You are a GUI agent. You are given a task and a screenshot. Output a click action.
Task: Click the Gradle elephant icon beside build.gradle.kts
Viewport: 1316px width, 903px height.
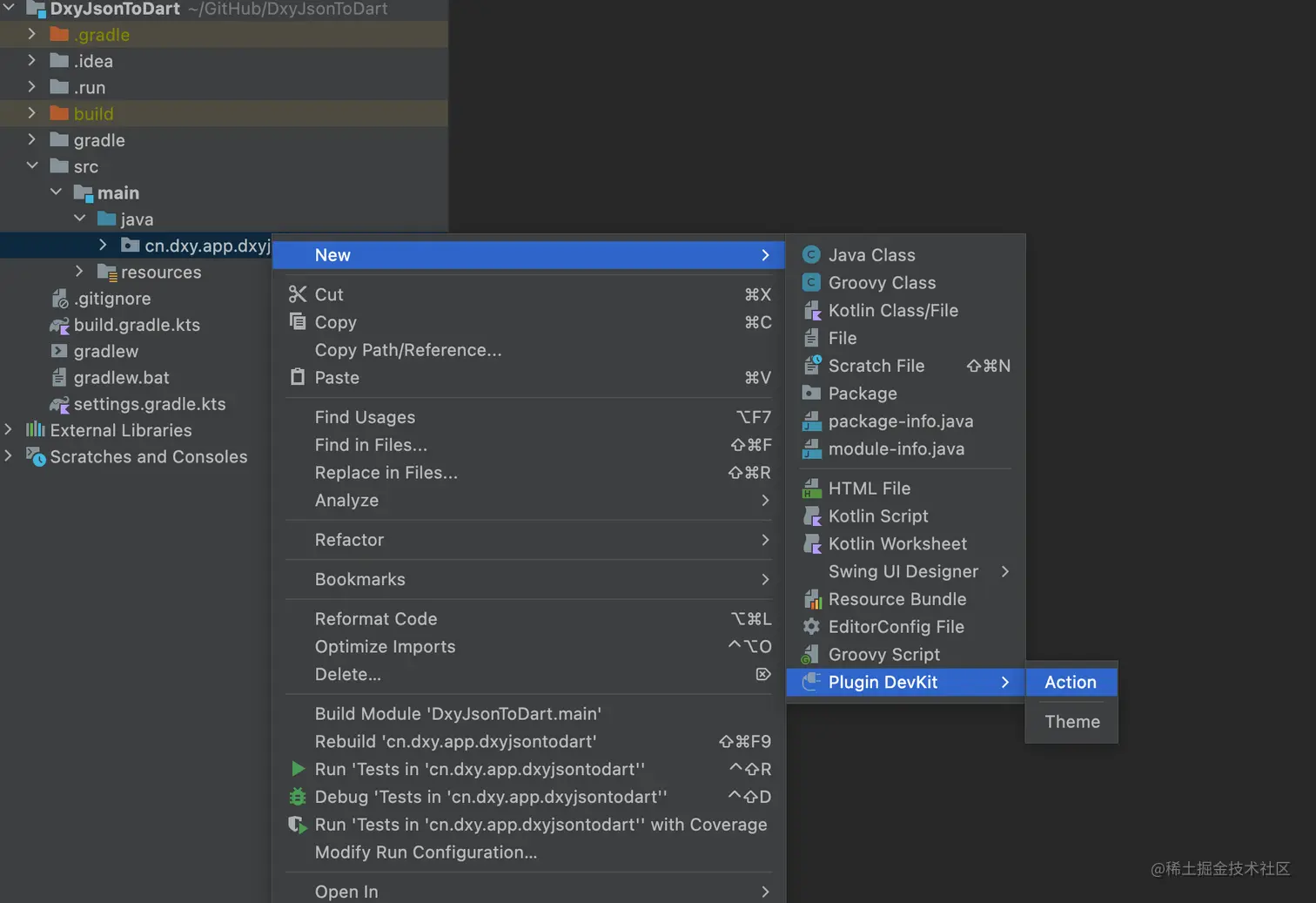59,325
